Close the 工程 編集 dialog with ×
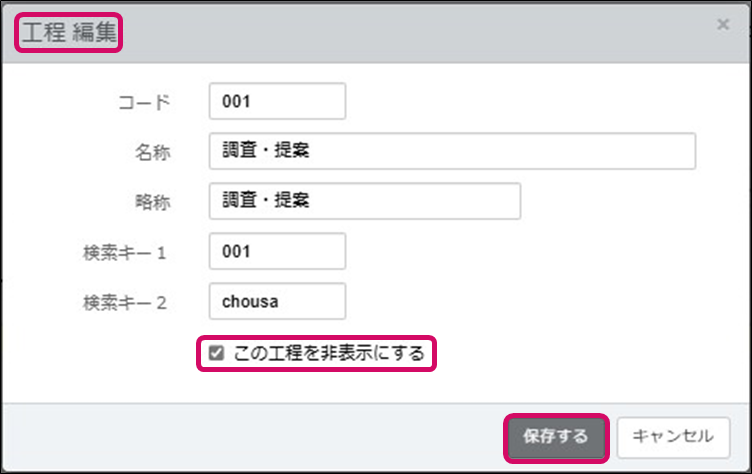 coord(723,24)
